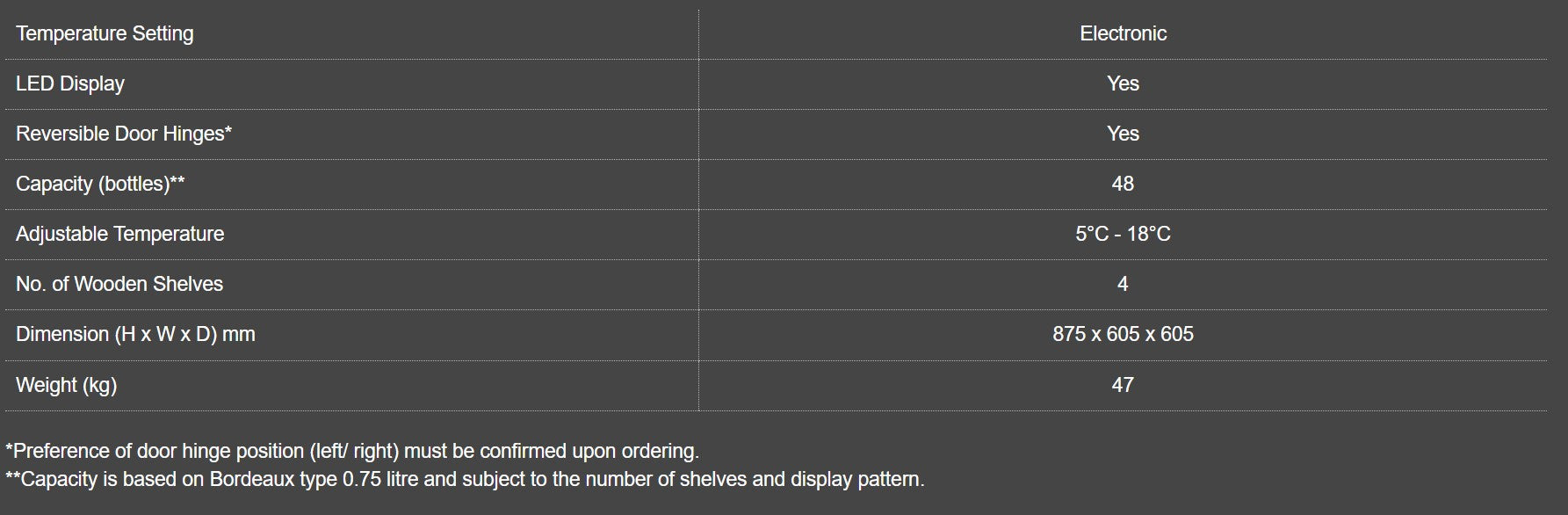Click '(left/ right)' in the hinge footnote
The width and height of the screenshot is (1568, 515).
pyautogui.click(x=354, y=451)
